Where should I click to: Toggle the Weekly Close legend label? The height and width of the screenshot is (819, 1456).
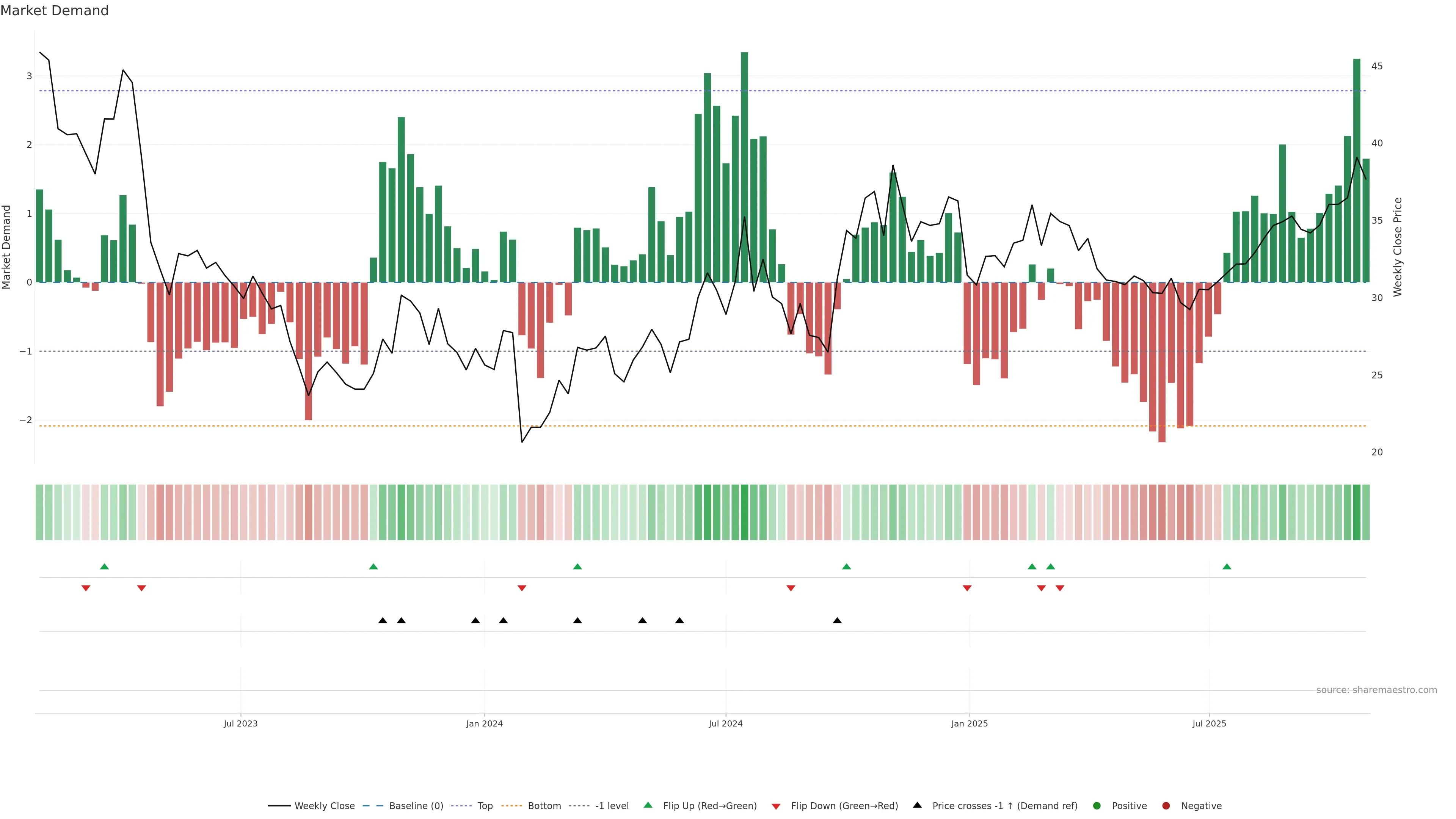[x=325, y=805]
